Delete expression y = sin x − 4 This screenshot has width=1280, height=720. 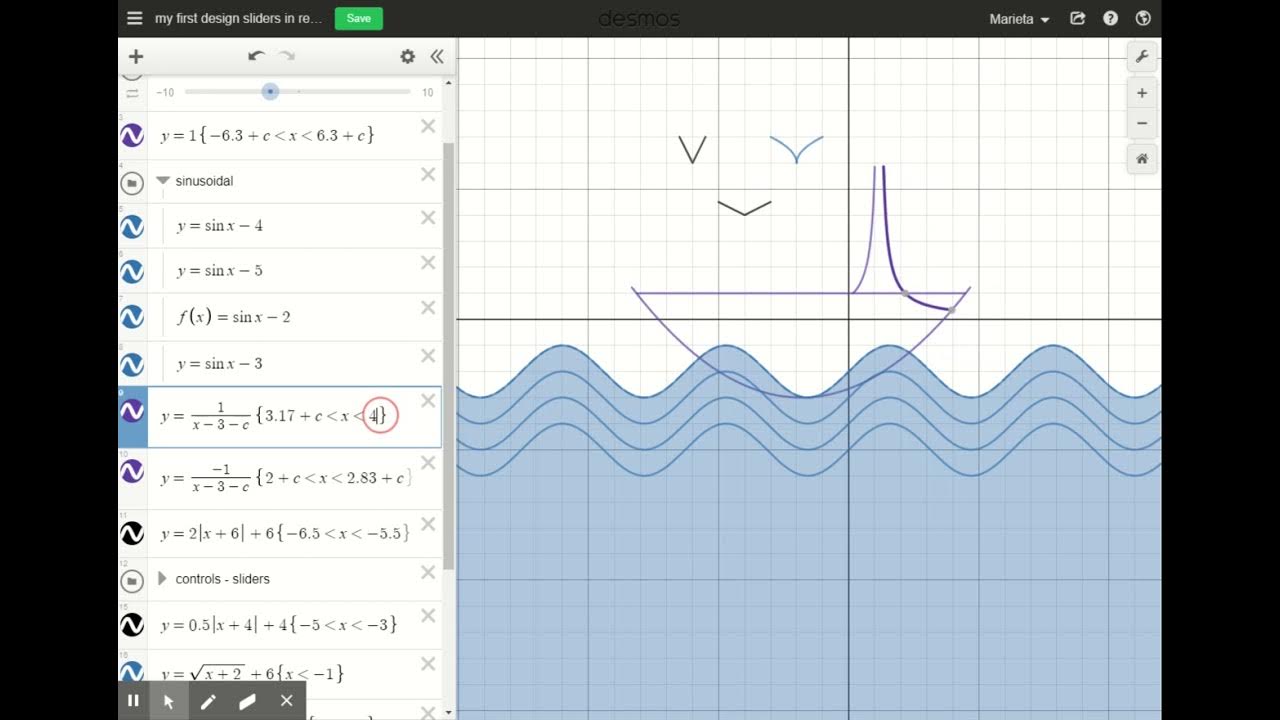tap(428, 218)
